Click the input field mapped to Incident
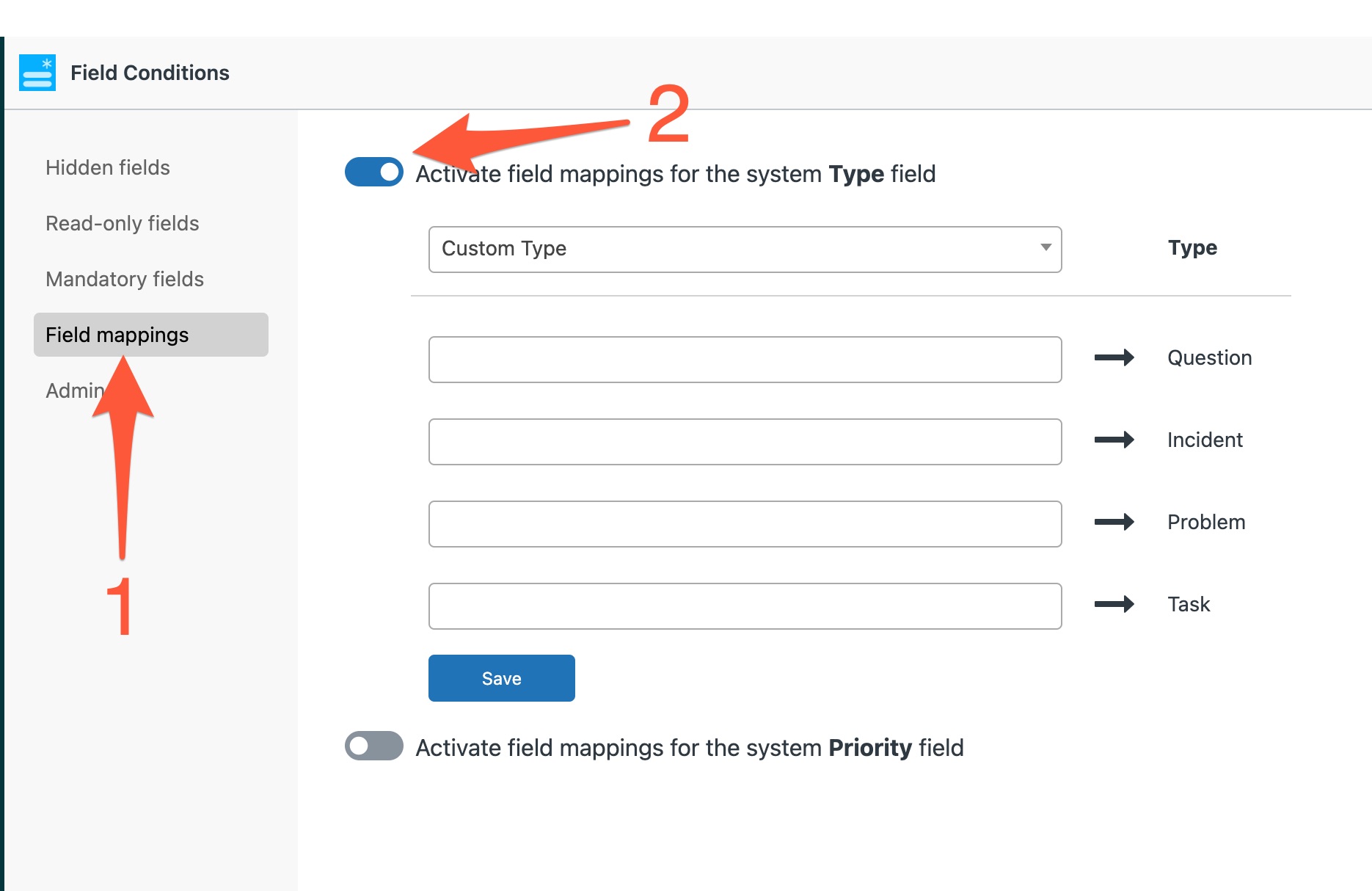This screenshot has width=1372, height=891. [745, 442]
